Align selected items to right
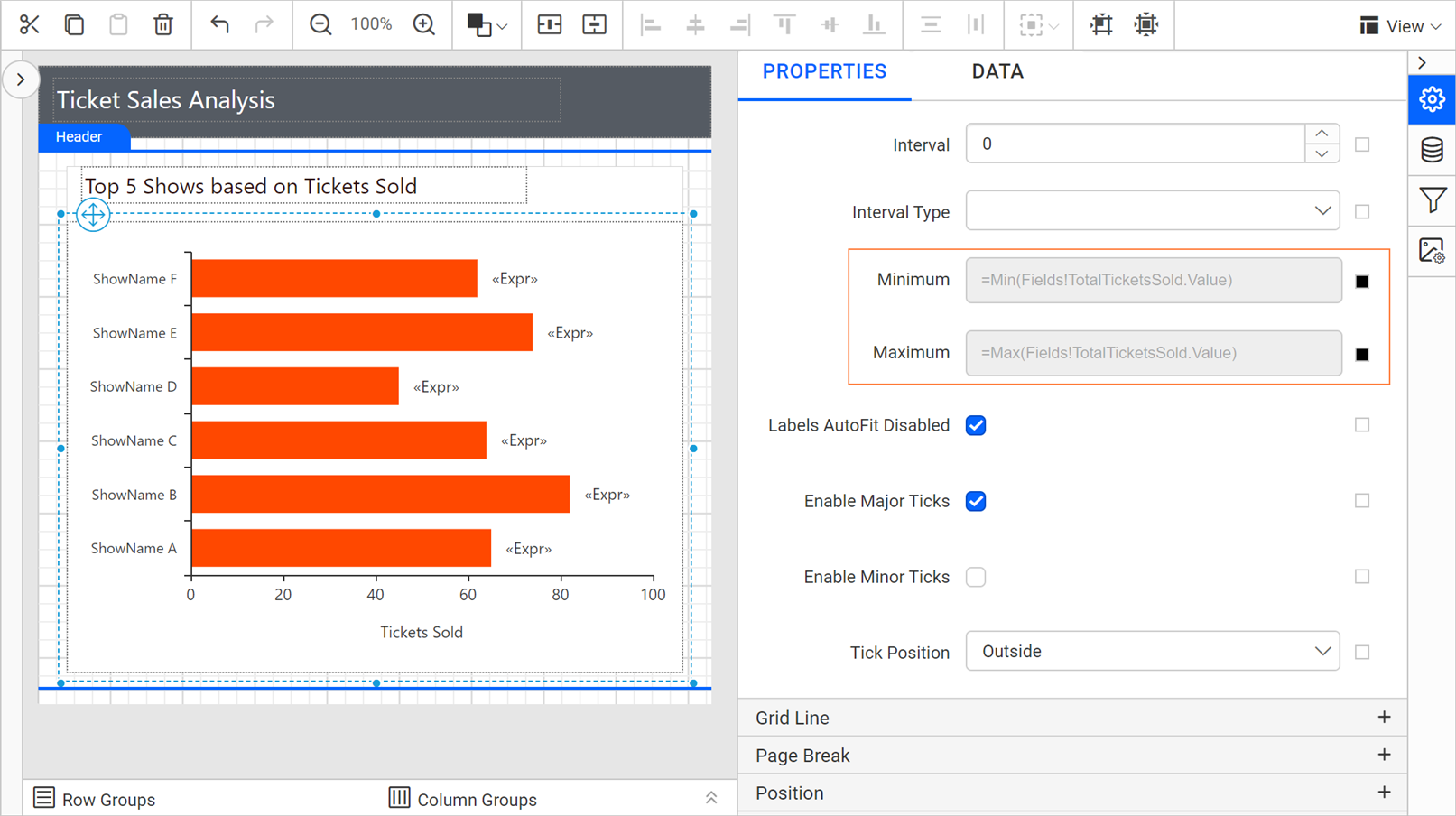This screenshot has width=1456, height=816. 739,25
